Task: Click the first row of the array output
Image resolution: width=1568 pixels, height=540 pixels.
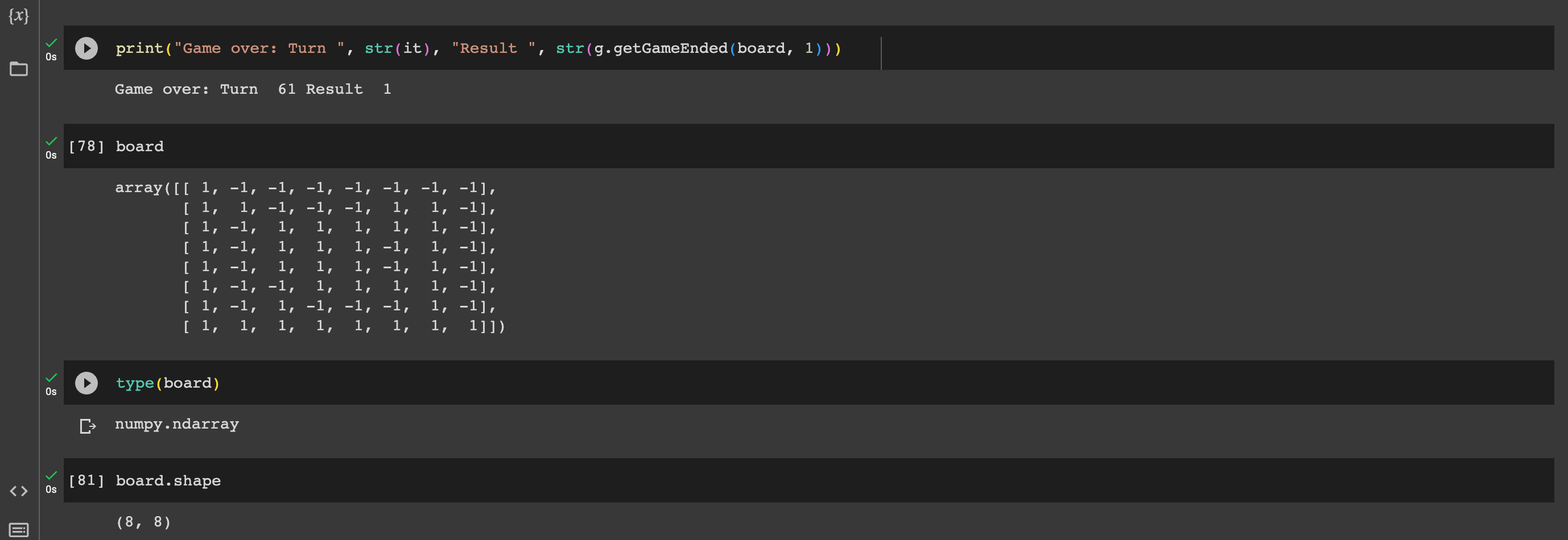Action: (306, 188)
